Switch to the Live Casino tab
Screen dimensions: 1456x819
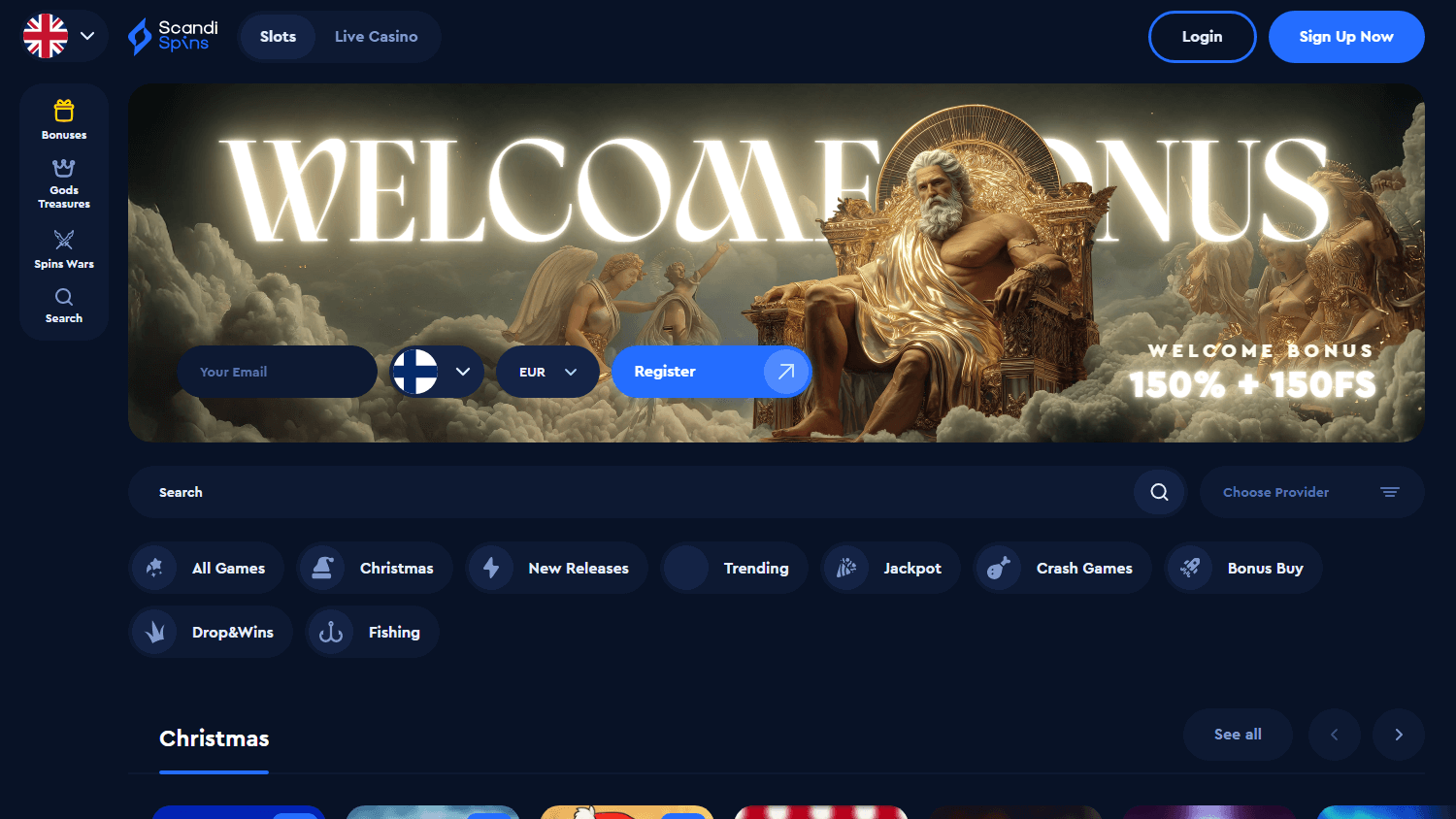pyautogui.click(x=377, y=36)
